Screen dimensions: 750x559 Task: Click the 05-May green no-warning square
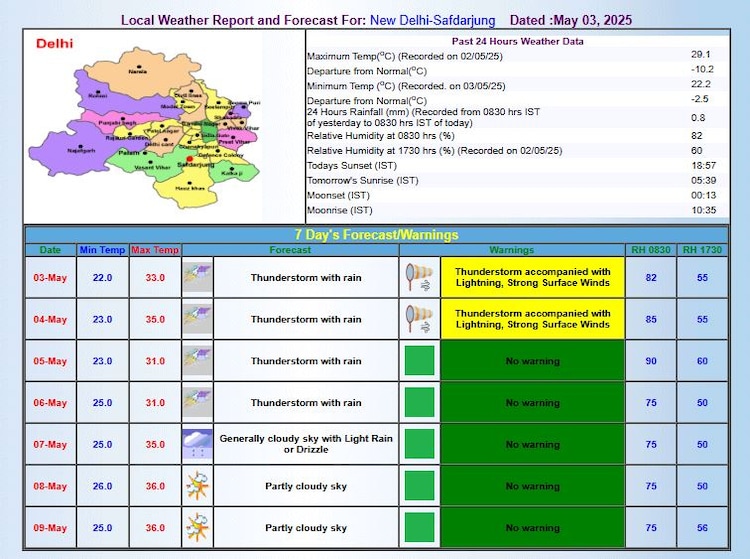click(419, 361)
